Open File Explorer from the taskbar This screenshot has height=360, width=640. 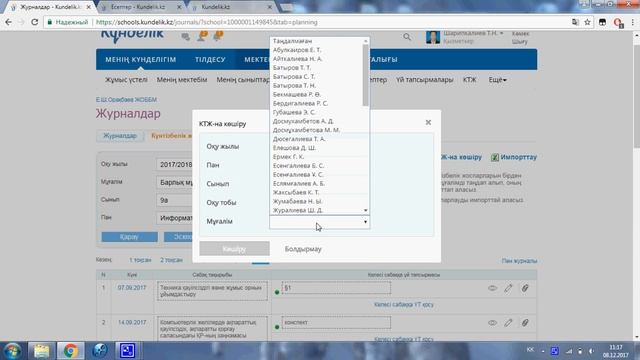pyautogui.click(x=41, y=351)
